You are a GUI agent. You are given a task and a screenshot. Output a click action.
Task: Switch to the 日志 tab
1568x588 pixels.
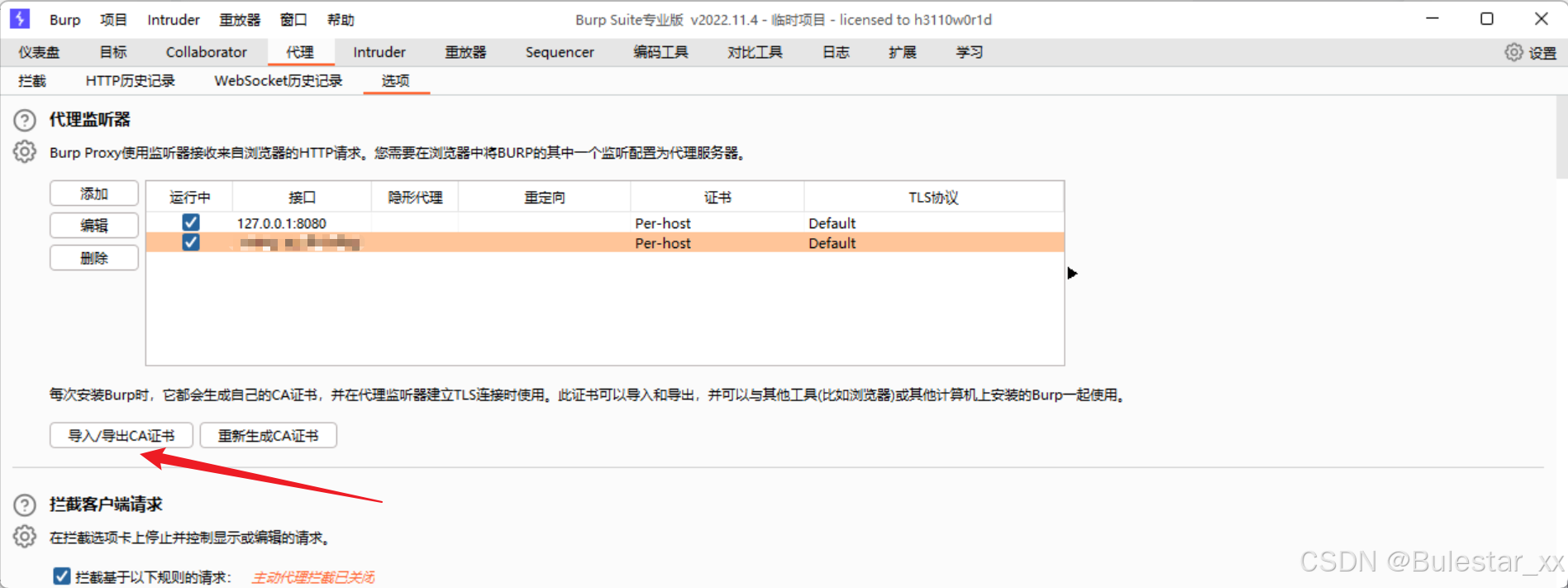(x=836, y=52)
